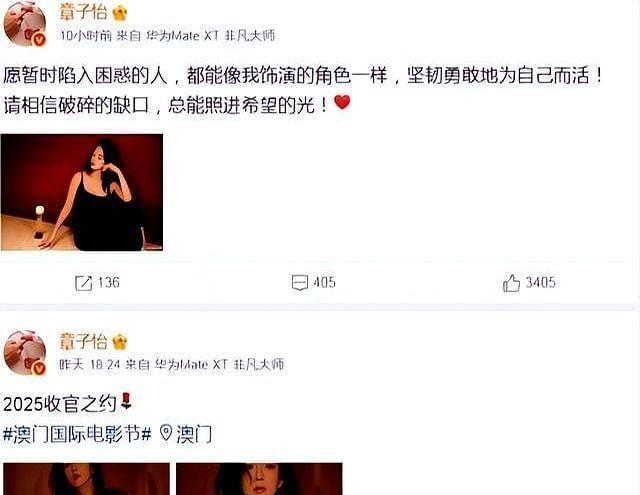Like the first post with 3405 thumbs-up

511,283
